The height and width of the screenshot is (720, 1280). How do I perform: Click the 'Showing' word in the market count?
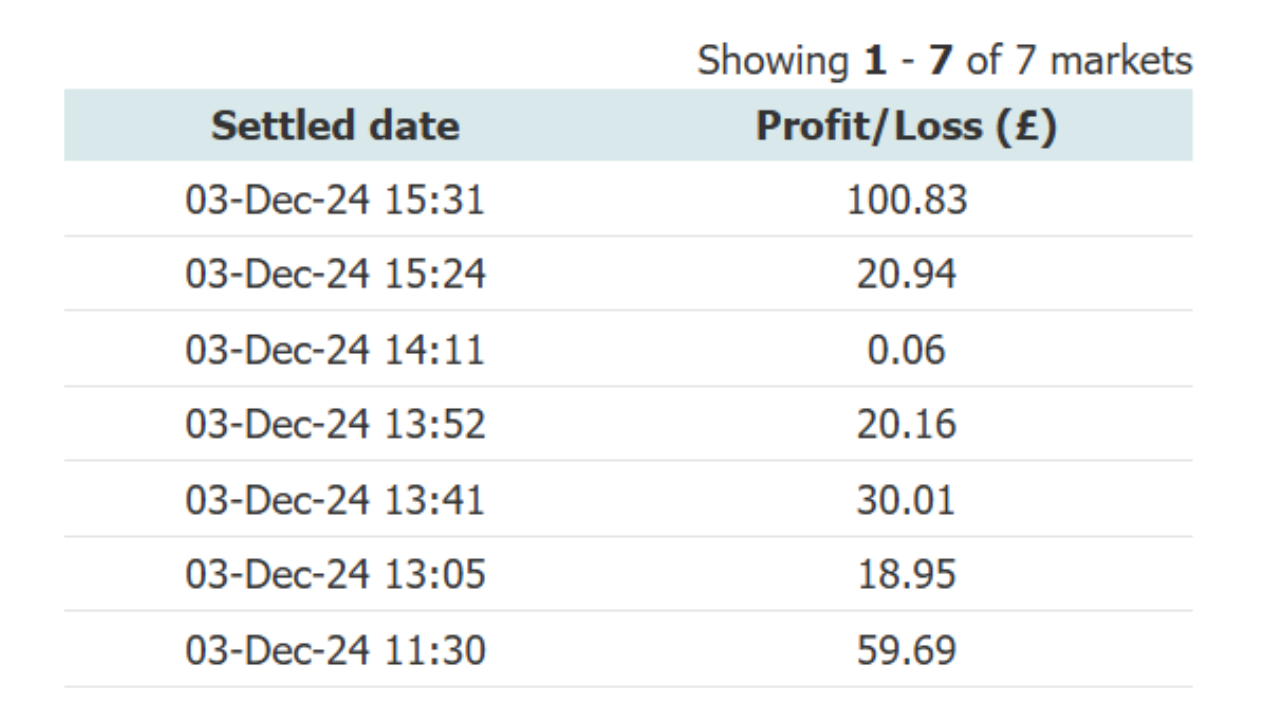click(x=772, y=60)
